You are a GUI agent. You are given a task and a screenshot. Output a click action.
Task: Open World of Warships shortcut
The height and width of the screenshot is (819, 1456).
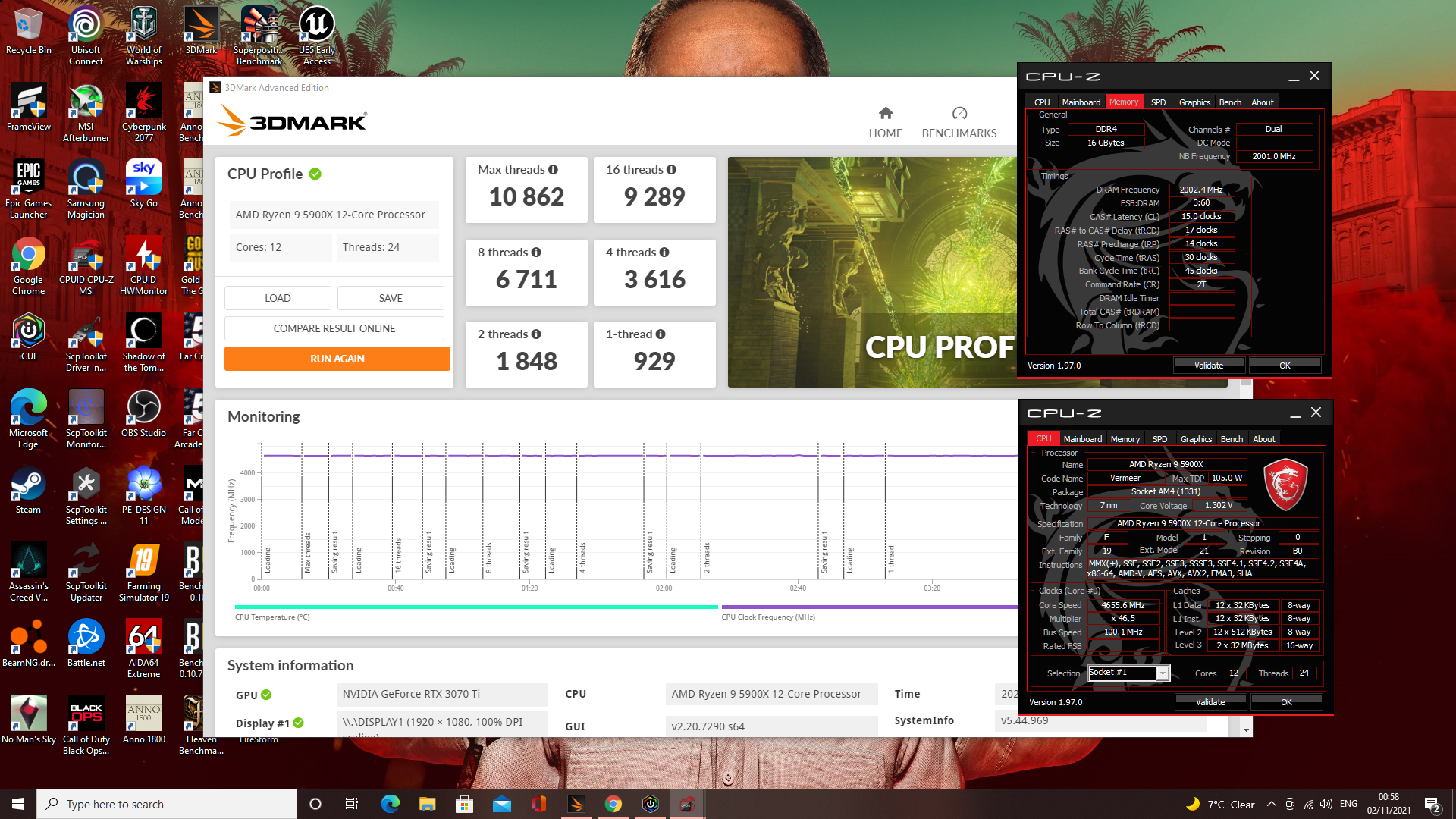[x=143, y=36]
